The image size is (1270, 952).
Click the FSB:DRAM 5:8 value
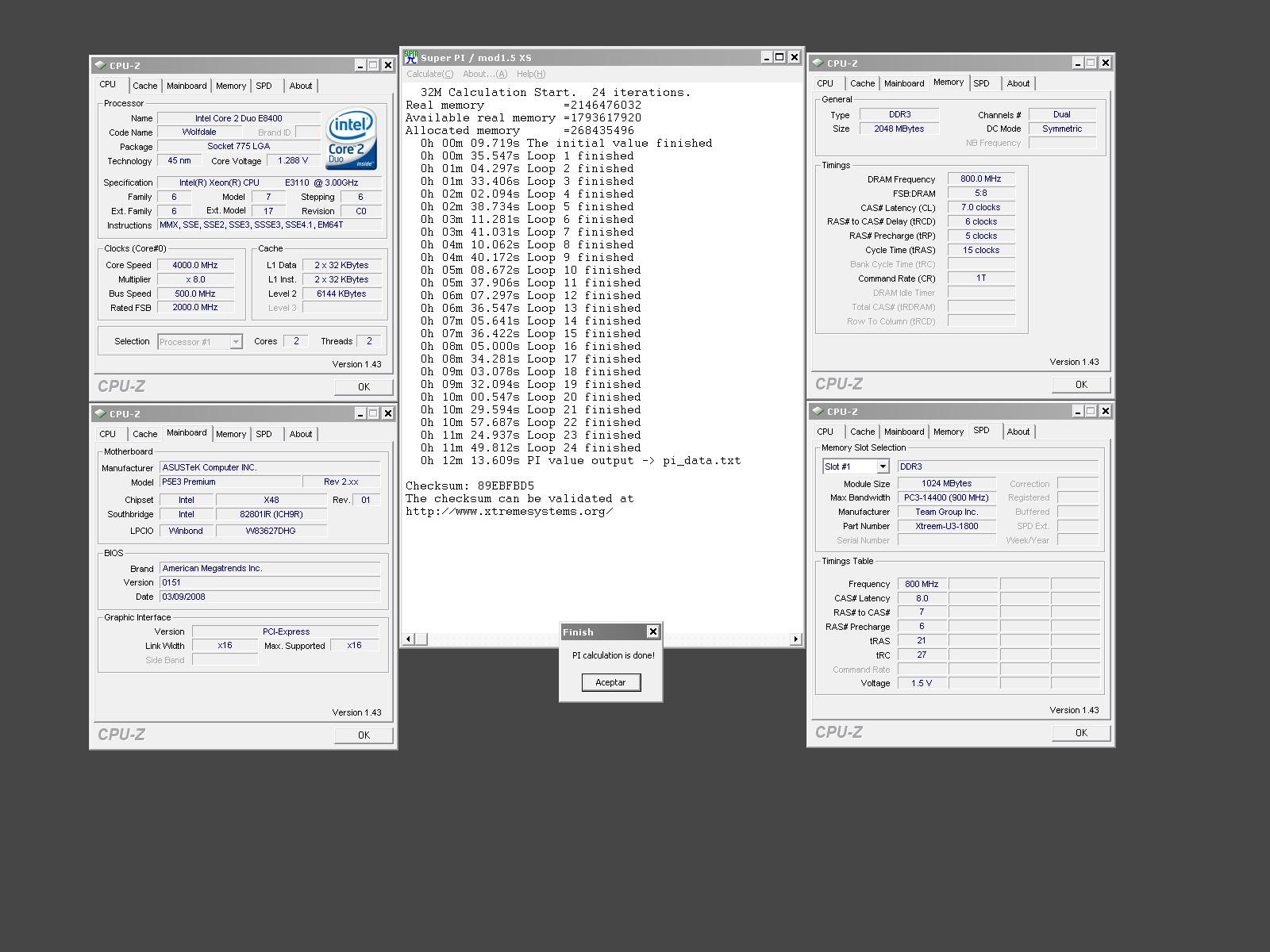tap(981, 193)
